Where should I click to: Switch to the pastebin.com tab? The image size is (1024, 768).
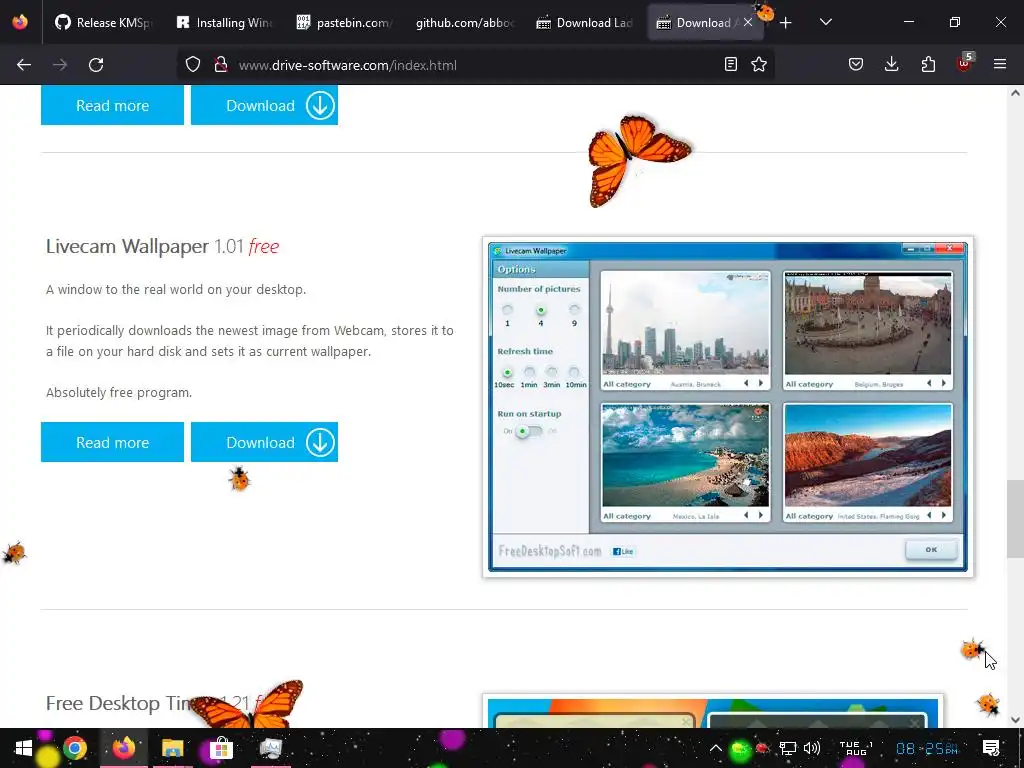(x=344, y=22)
